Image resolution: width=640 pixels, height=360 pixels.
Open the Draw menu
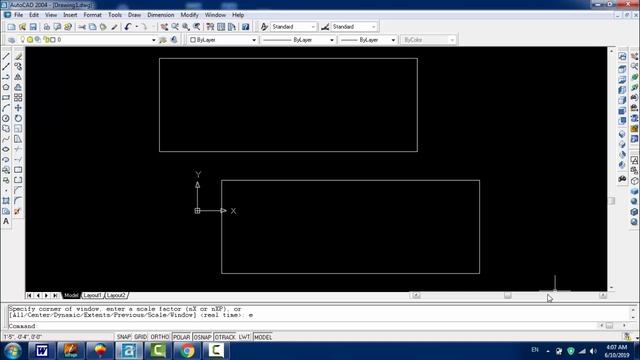pyautogui.click(x=134, y=15)
